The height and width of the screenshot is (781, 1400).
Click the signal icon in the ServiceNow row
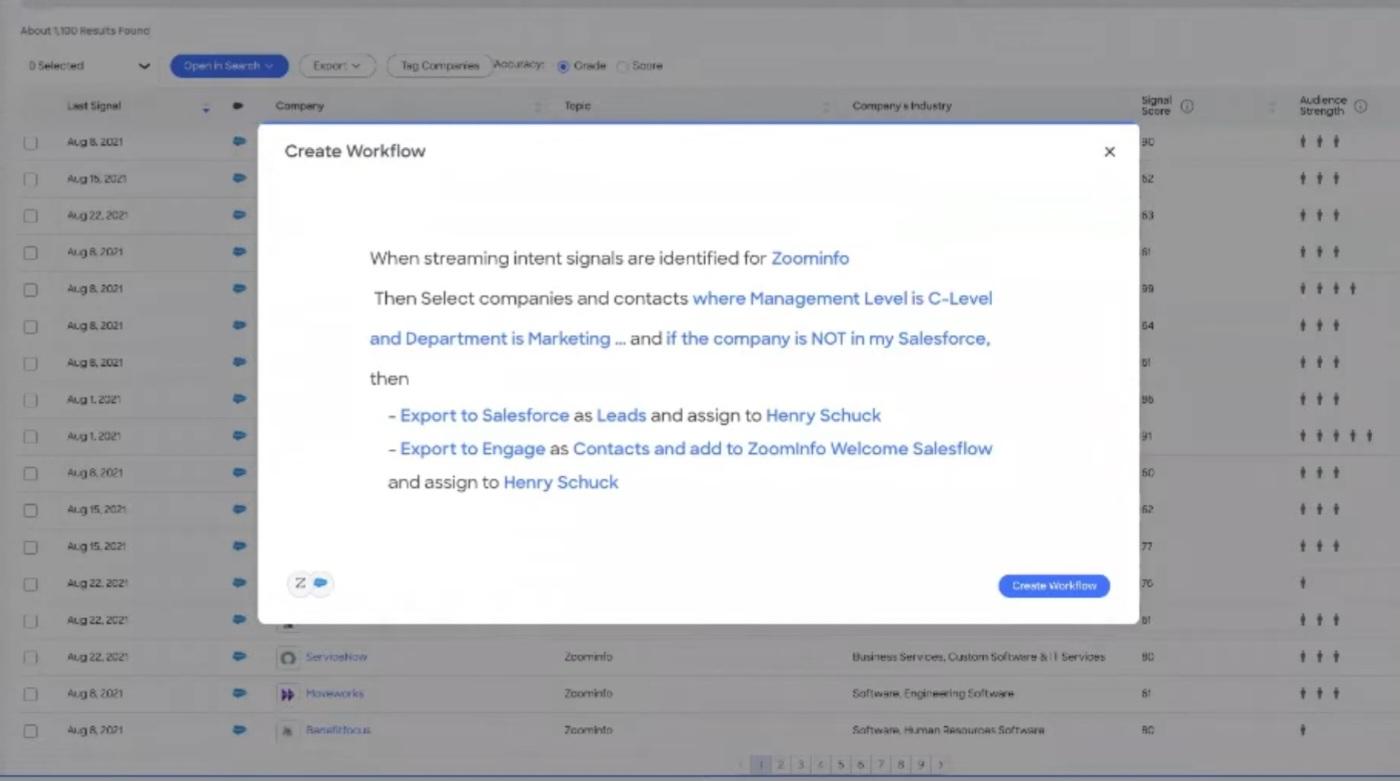coord(239,657)
